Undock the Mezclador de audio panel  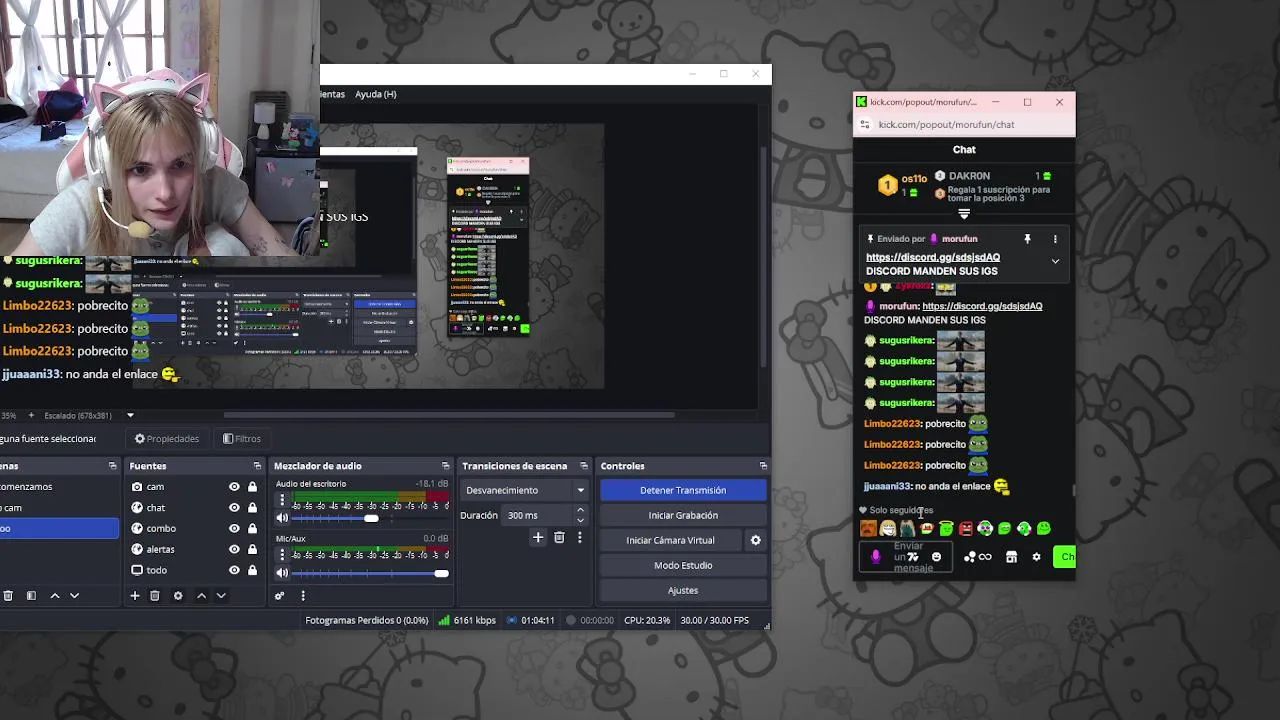(x=446, y=466)
